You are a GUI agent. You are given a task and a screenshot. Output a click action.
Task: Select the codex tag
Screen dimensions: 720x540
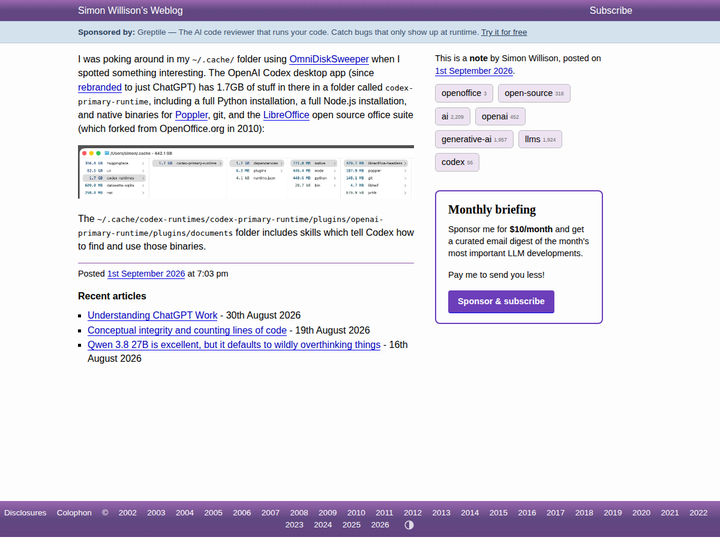457,162
